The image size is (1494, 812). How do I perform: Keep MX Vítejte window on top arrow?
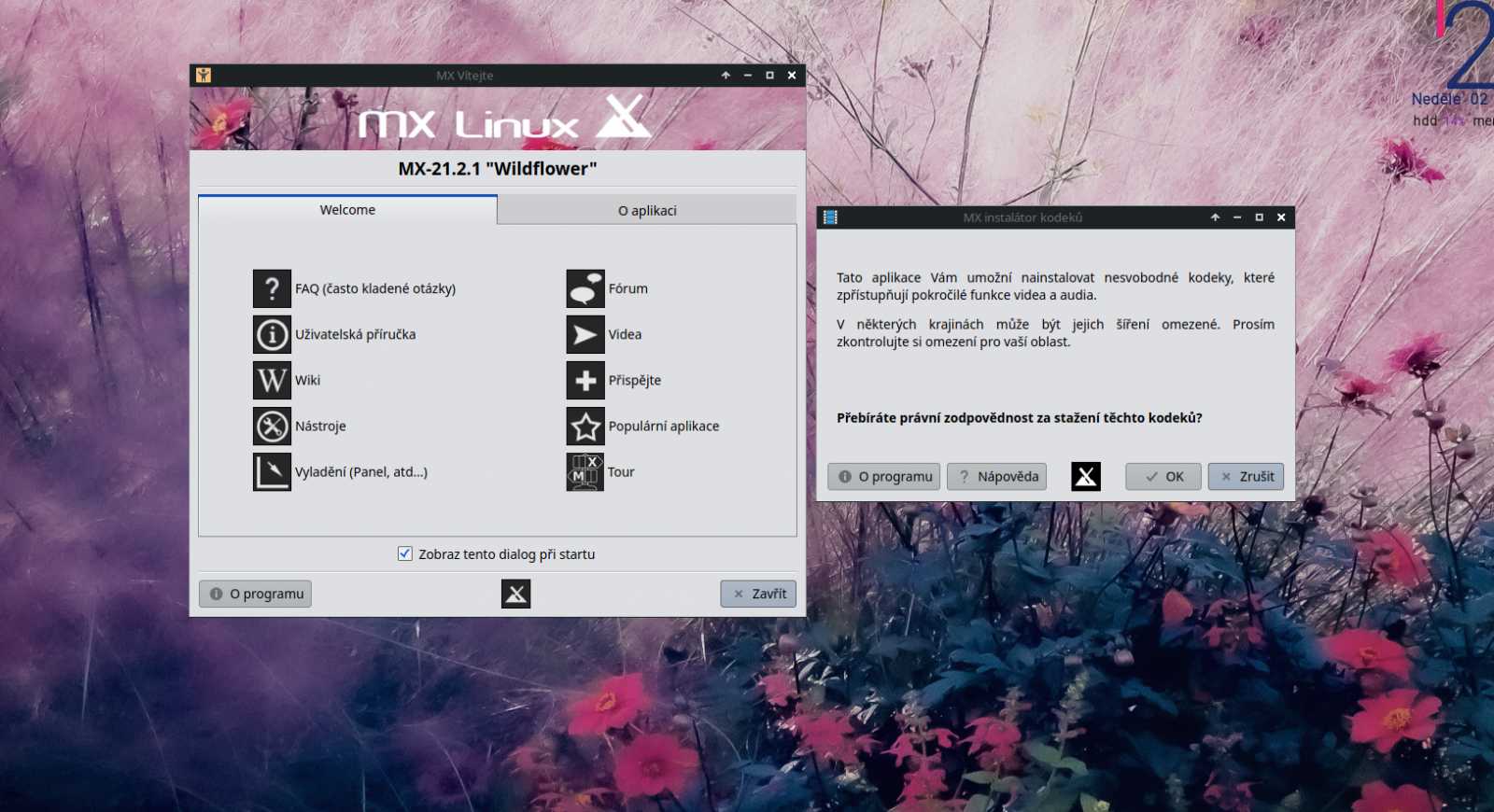pyautogui.click(x=726, y=76)
